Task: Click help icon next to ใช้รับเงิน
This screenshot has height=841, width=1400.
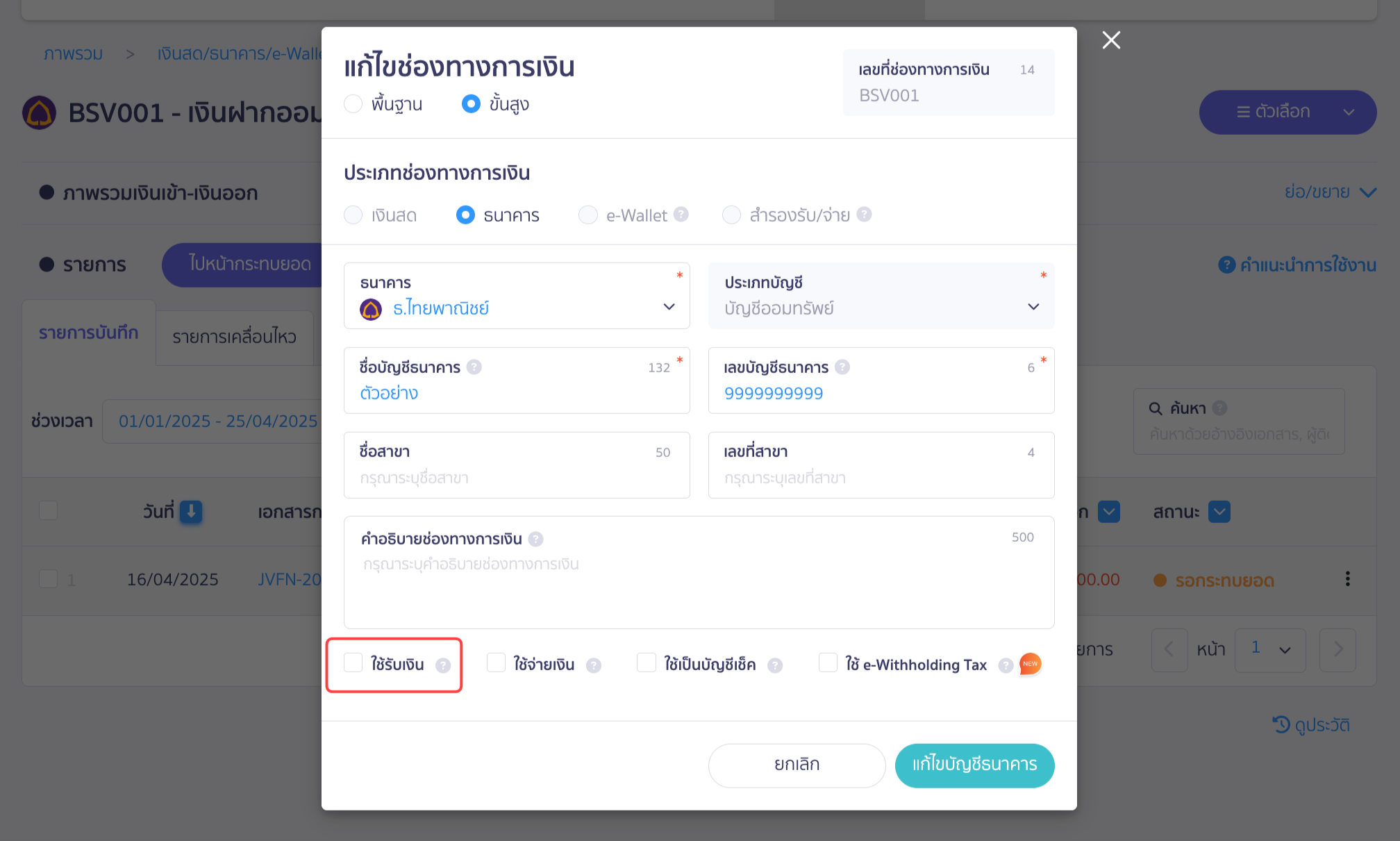Action: [443, 665]
